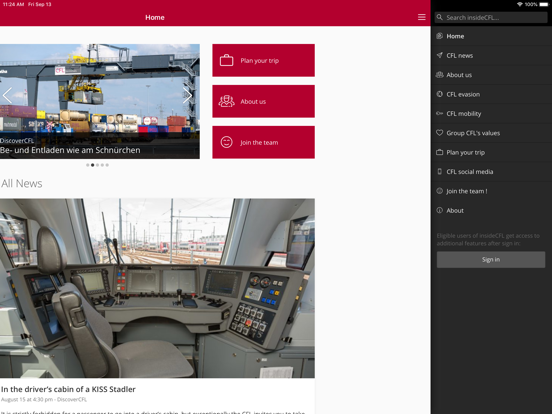Click the people icon on About us tile

coord(226,101)
